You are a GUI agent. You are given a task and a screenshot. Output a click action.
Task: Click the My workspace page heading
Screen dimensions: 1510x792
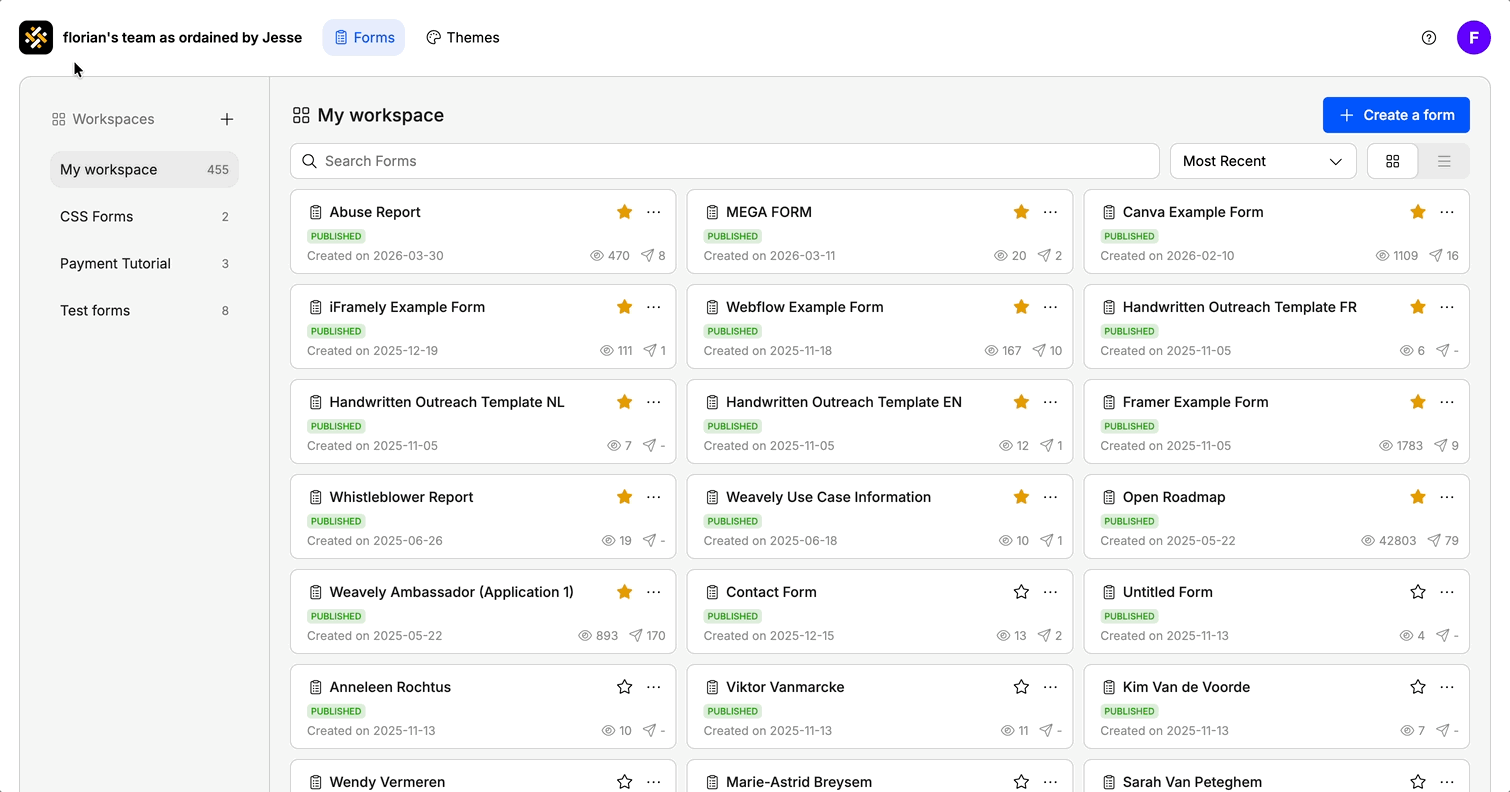pos(380,115)
